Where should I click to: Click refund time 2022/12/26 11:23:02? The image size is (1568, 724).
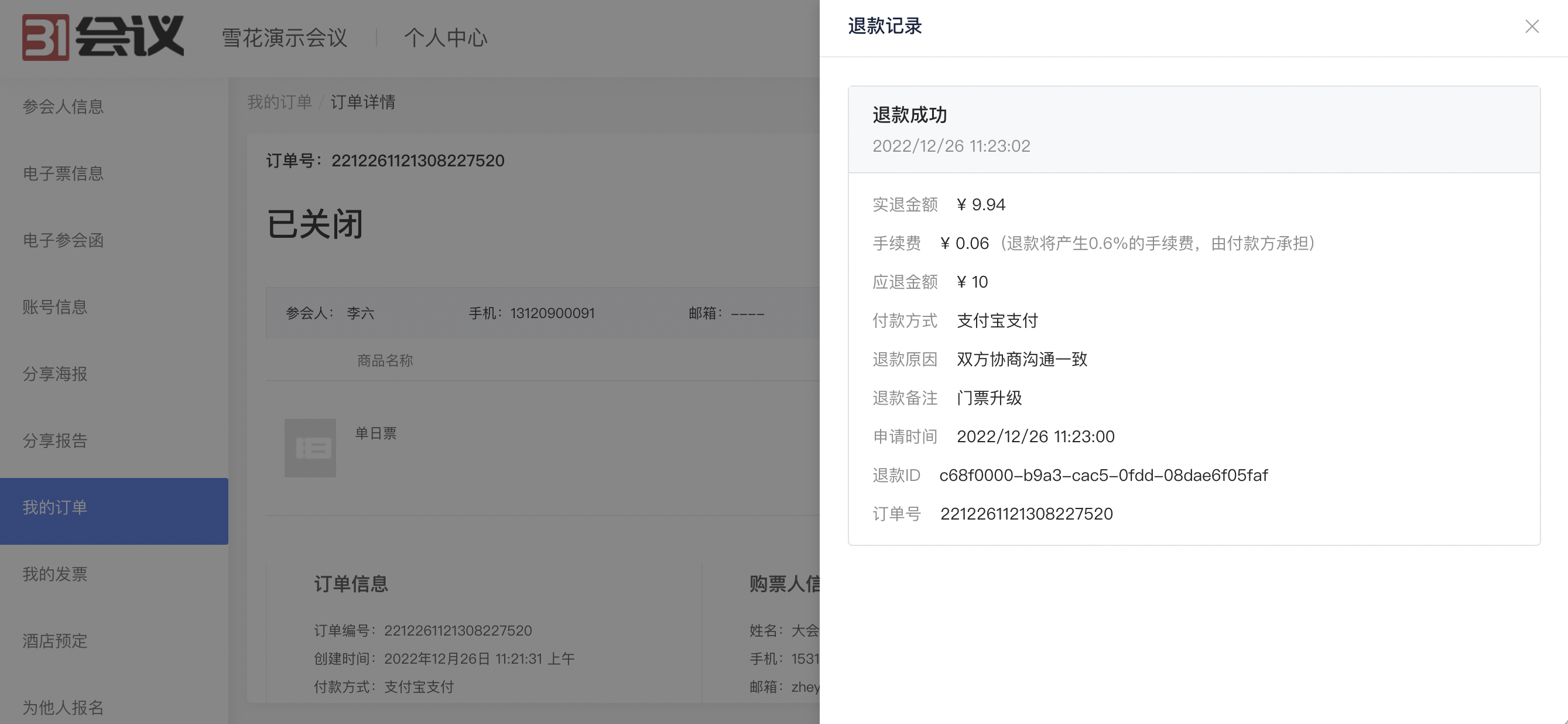(951, 146)
